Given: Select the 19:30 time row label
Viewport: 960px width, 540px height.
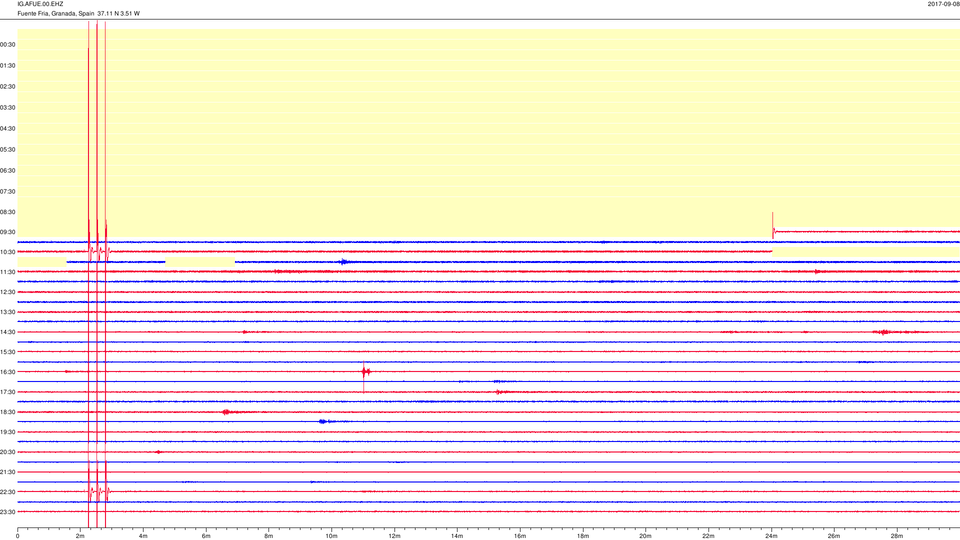Looking at the screenshot, I should point(8,432).
